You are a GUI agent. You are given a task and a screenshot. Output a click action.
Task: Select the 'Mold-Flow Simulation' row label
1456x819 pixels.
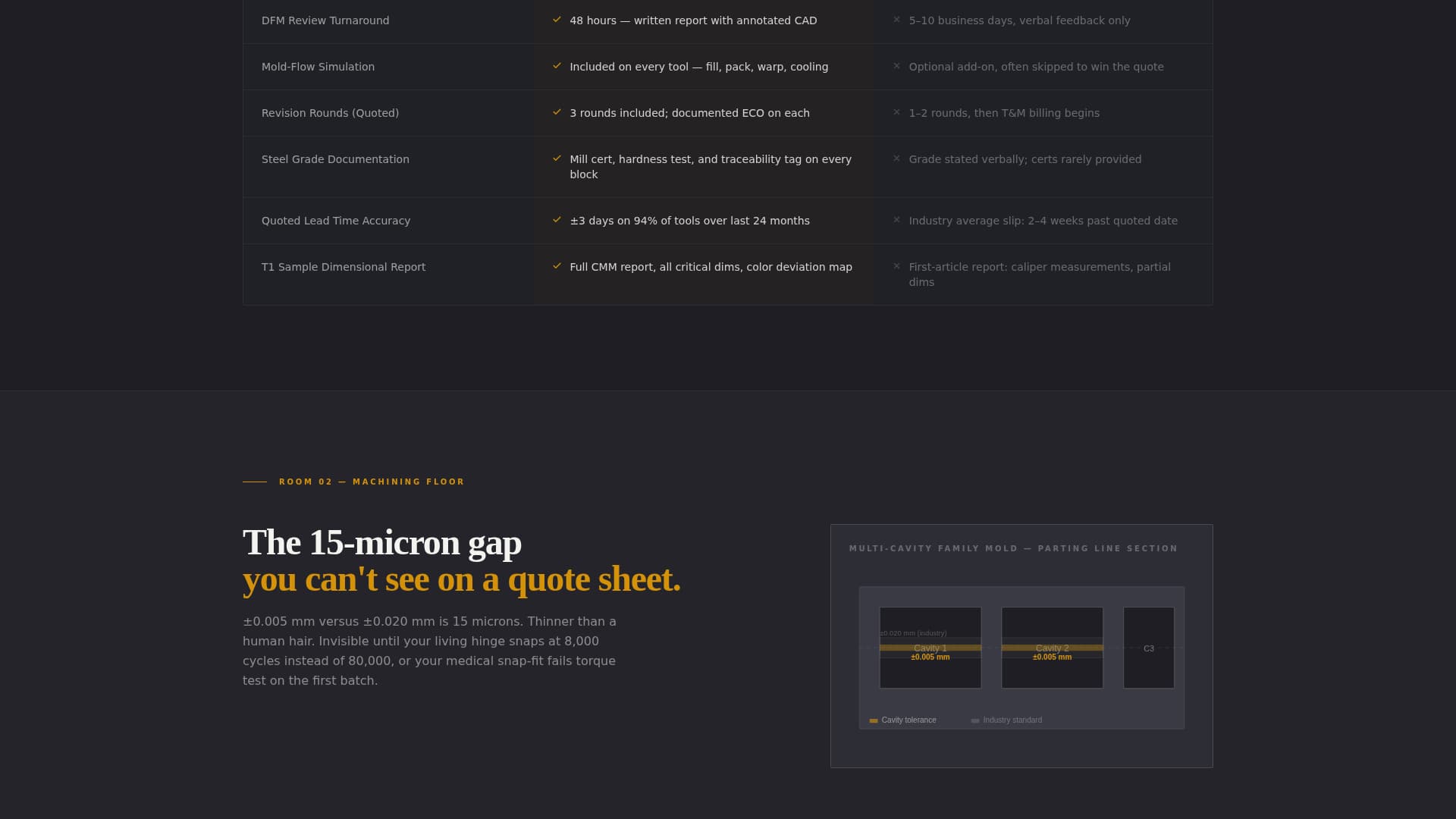click(318, 67)
